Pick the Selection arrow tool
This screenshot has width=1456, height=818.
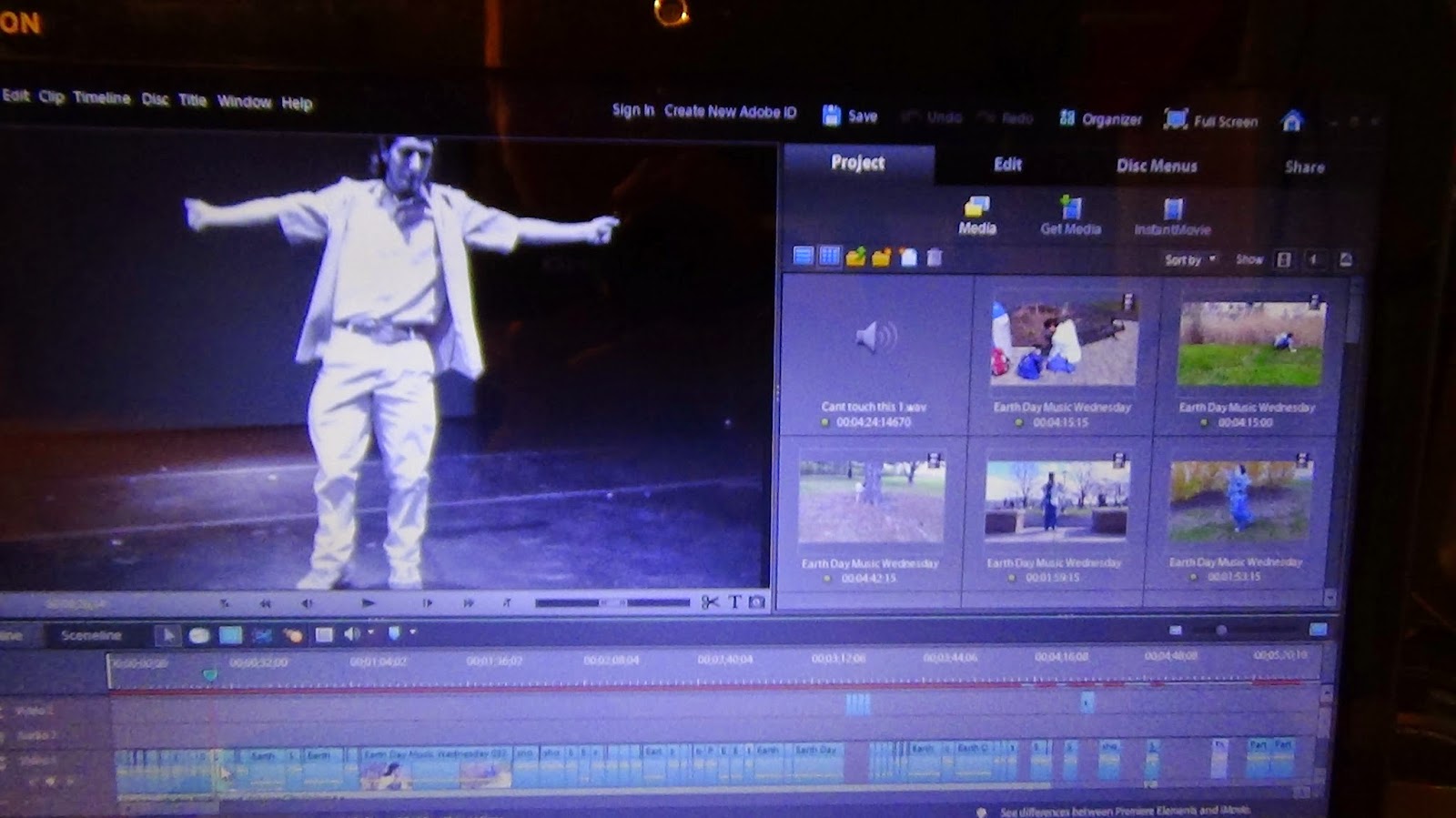[167, 635]
